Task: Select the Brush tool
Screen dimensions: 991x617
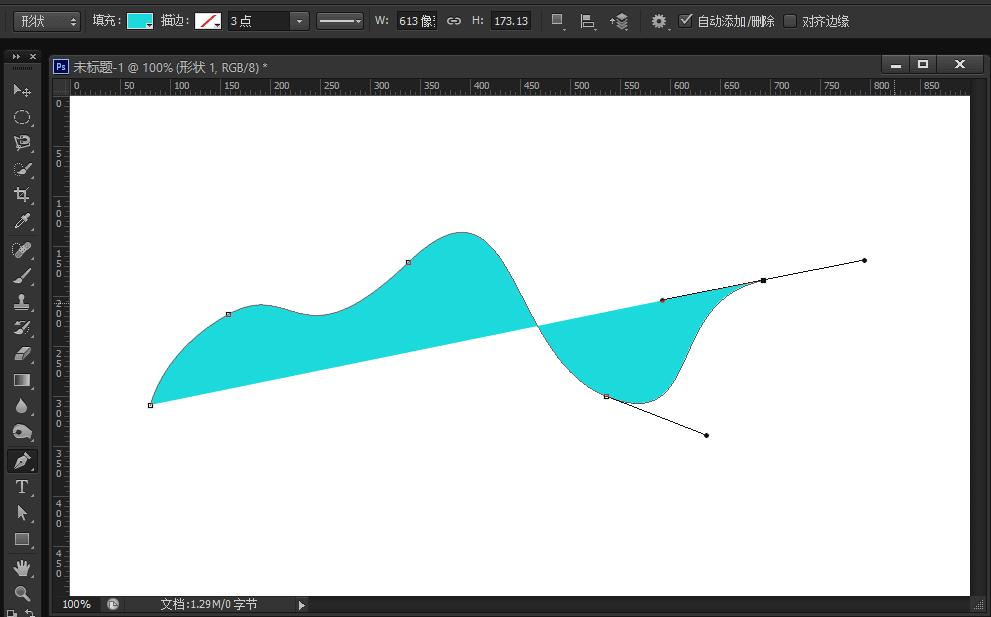Action: click(21, 276)
